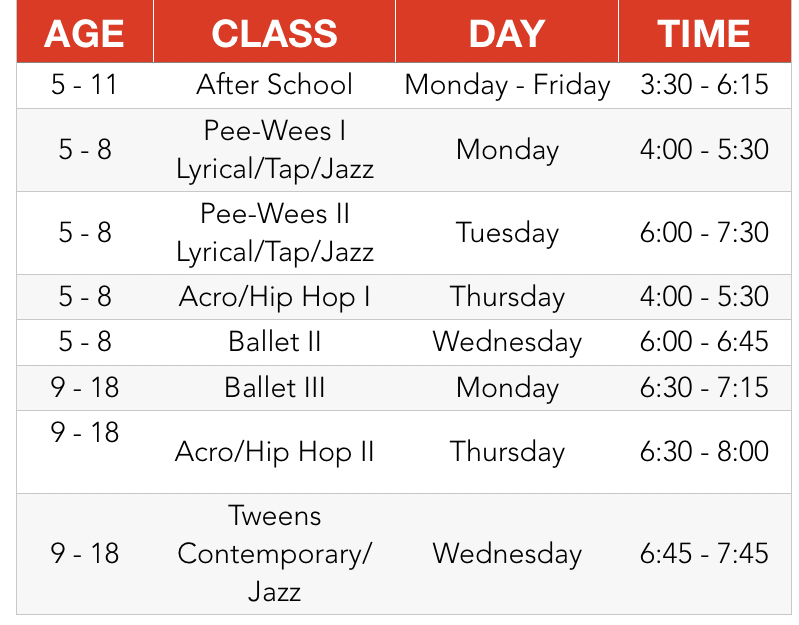
Task: Click the 3:30 - 6:15 time cell
Action: pyautogui.click(x=705, y=85)
